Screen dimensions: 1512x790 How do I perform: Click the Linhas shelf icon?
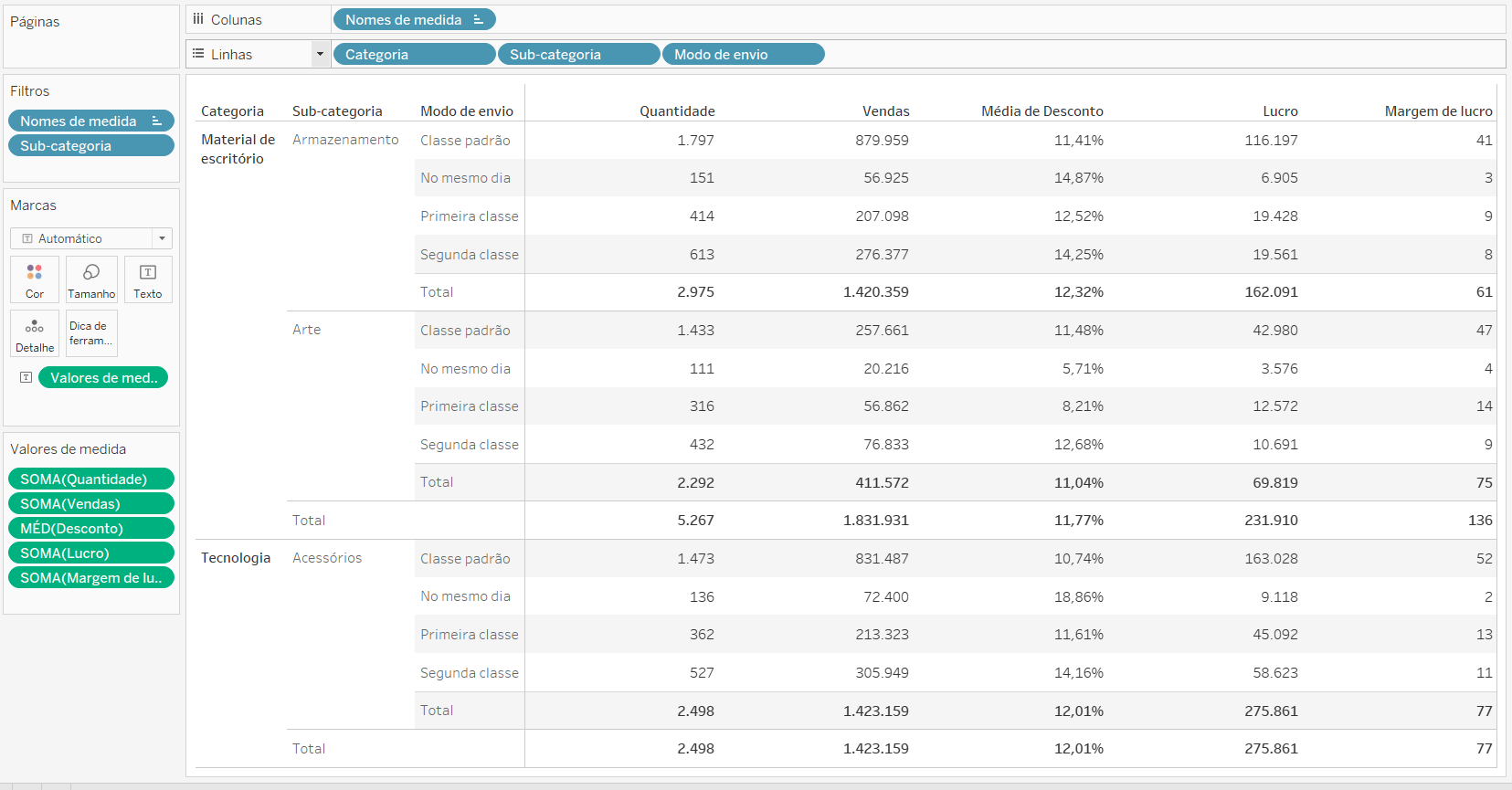(198, 54)
